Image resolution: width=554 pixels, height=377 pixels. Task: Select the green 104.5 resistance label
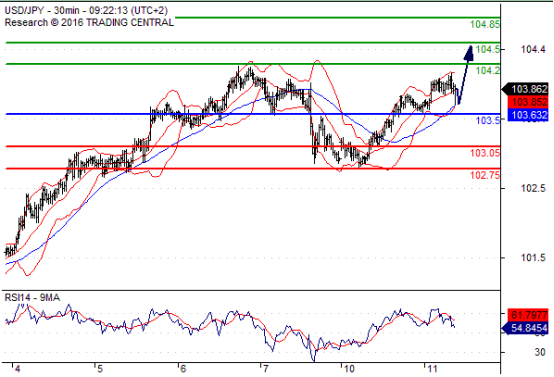(488, 49)
